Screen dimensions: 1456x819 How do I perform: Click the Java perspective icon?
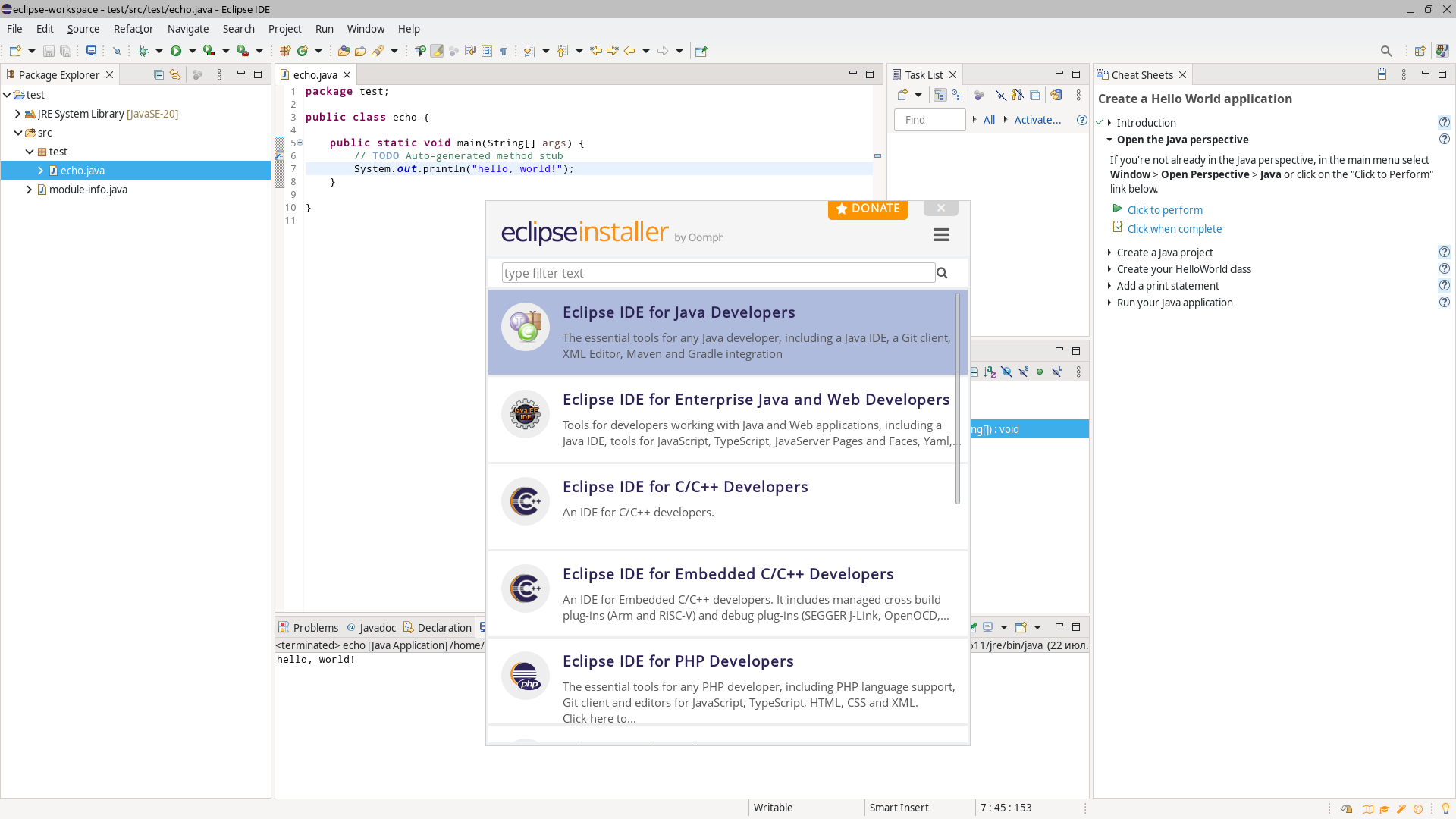point(1442,51)
